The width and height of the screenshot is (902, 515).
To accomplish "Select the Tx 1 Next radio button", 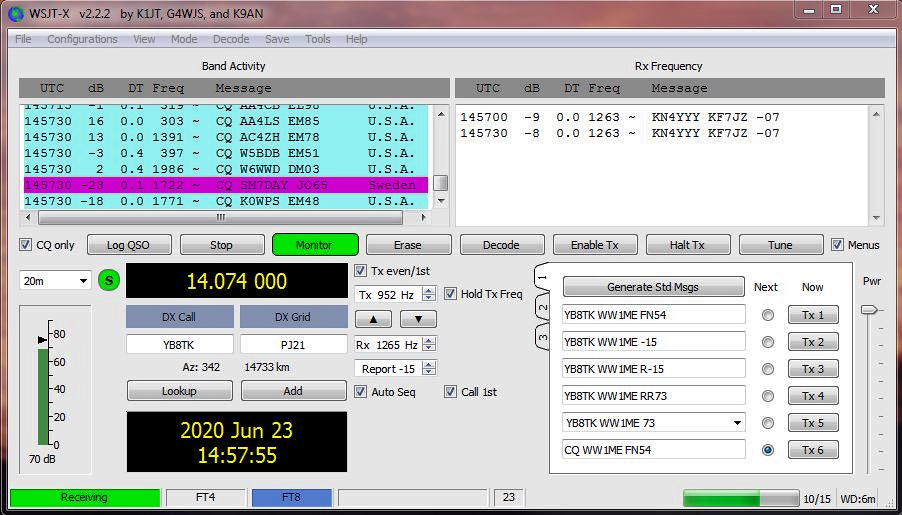I will pos(768,315).
